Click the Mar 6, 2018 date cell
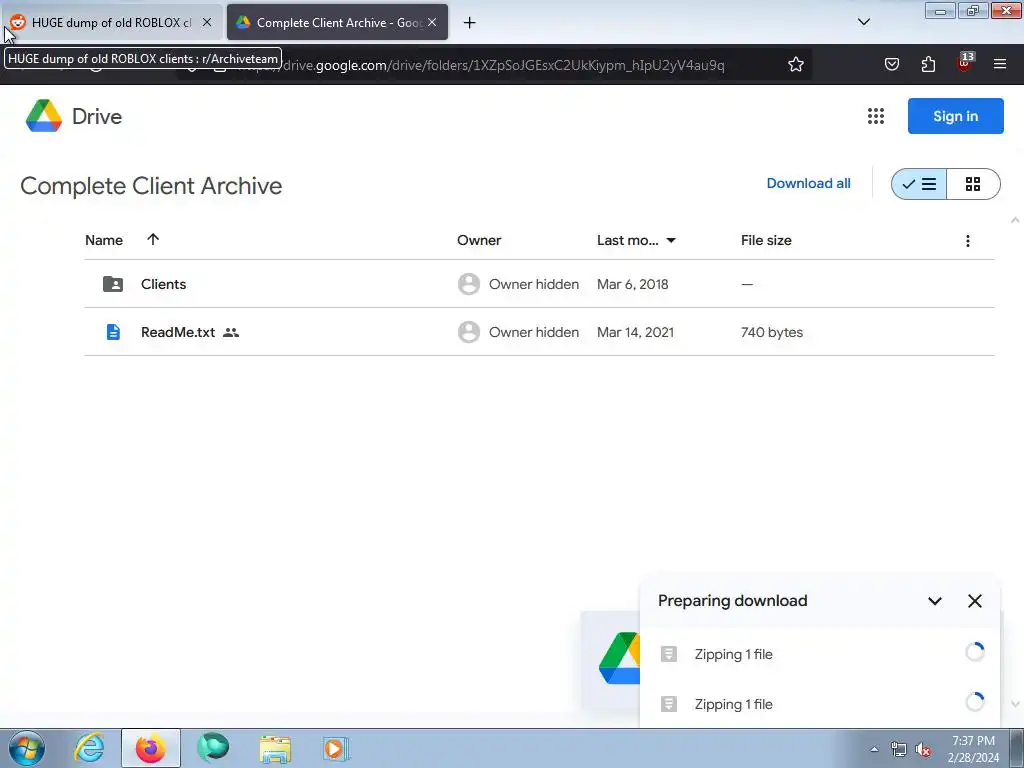 coord(632,284)
